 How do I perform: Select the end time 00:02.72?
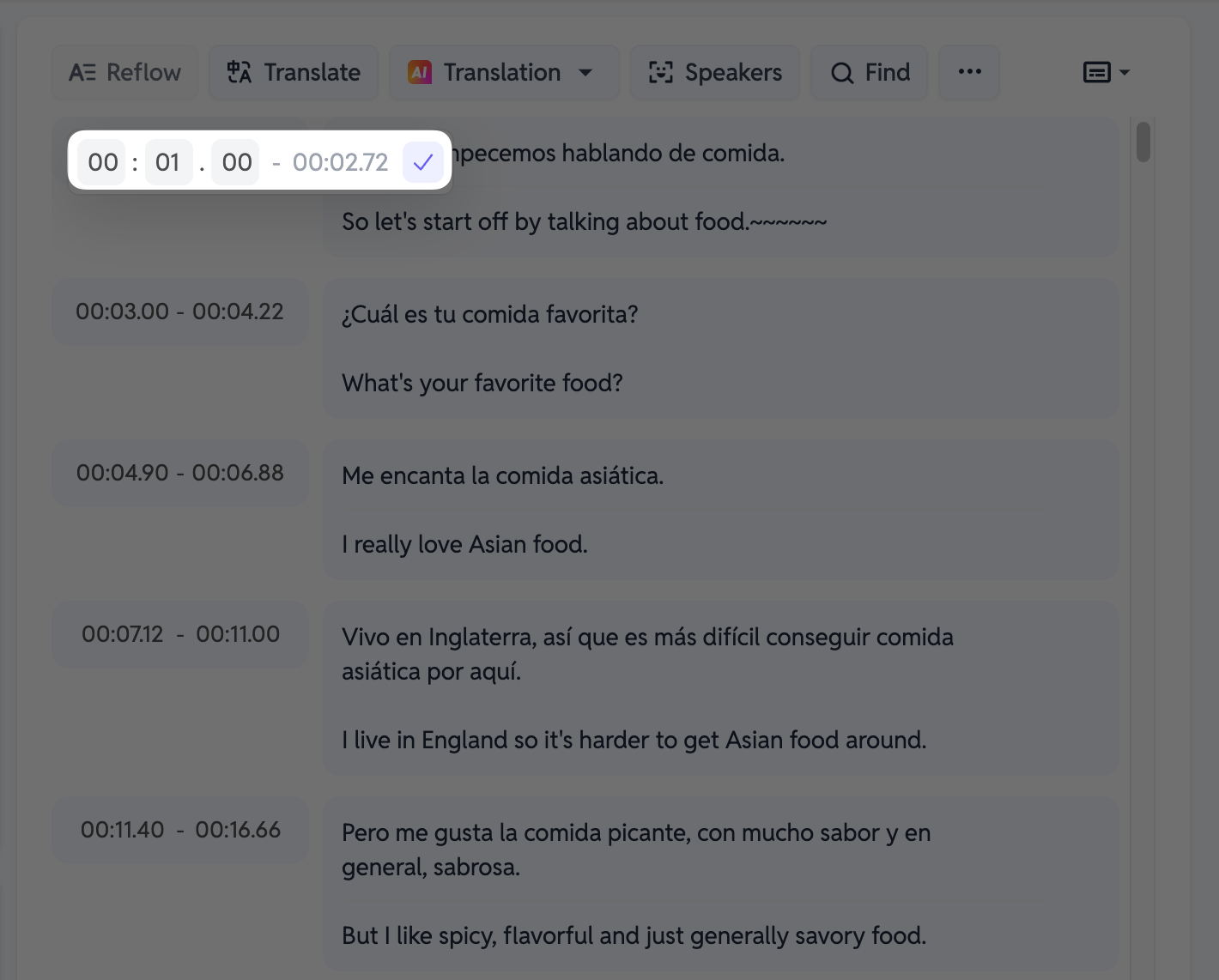coord(340,162)
